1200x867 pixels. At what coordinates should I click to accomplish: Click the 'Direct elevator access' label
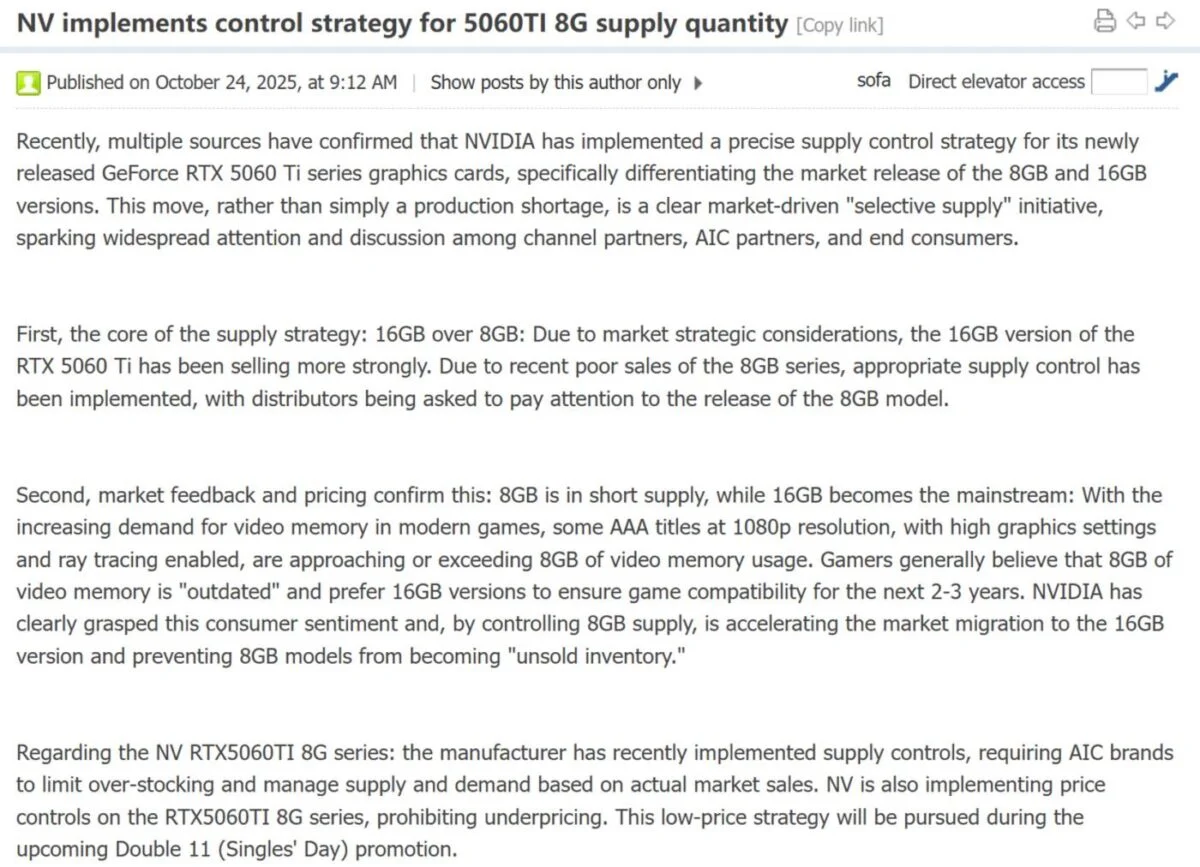coord(996,81)
